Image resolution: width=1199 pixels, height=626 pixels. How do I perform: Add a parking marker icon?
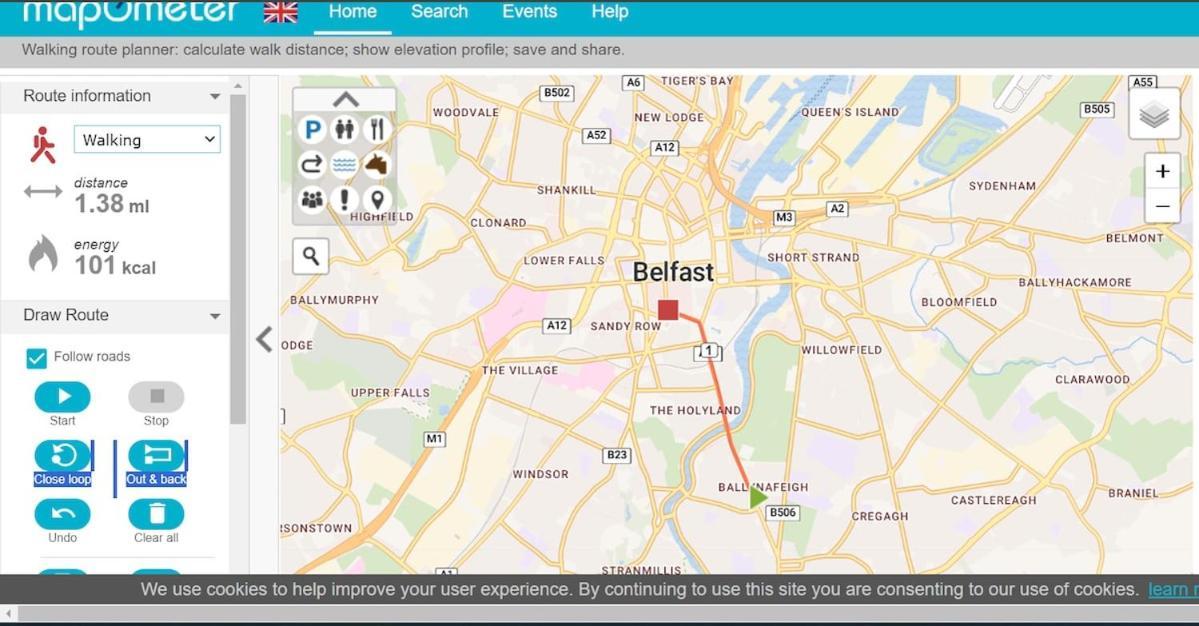[312, 129]
